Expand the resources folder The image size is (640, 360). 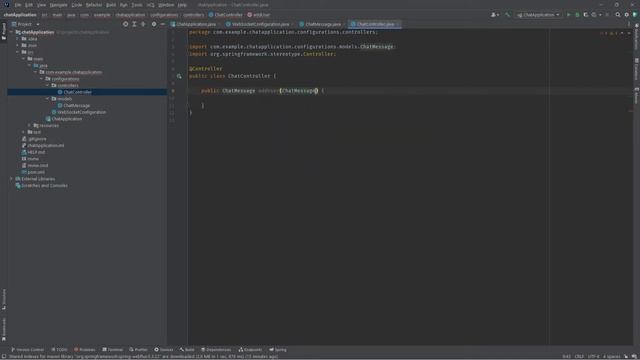pyautogui.click(x=29, y=125)
